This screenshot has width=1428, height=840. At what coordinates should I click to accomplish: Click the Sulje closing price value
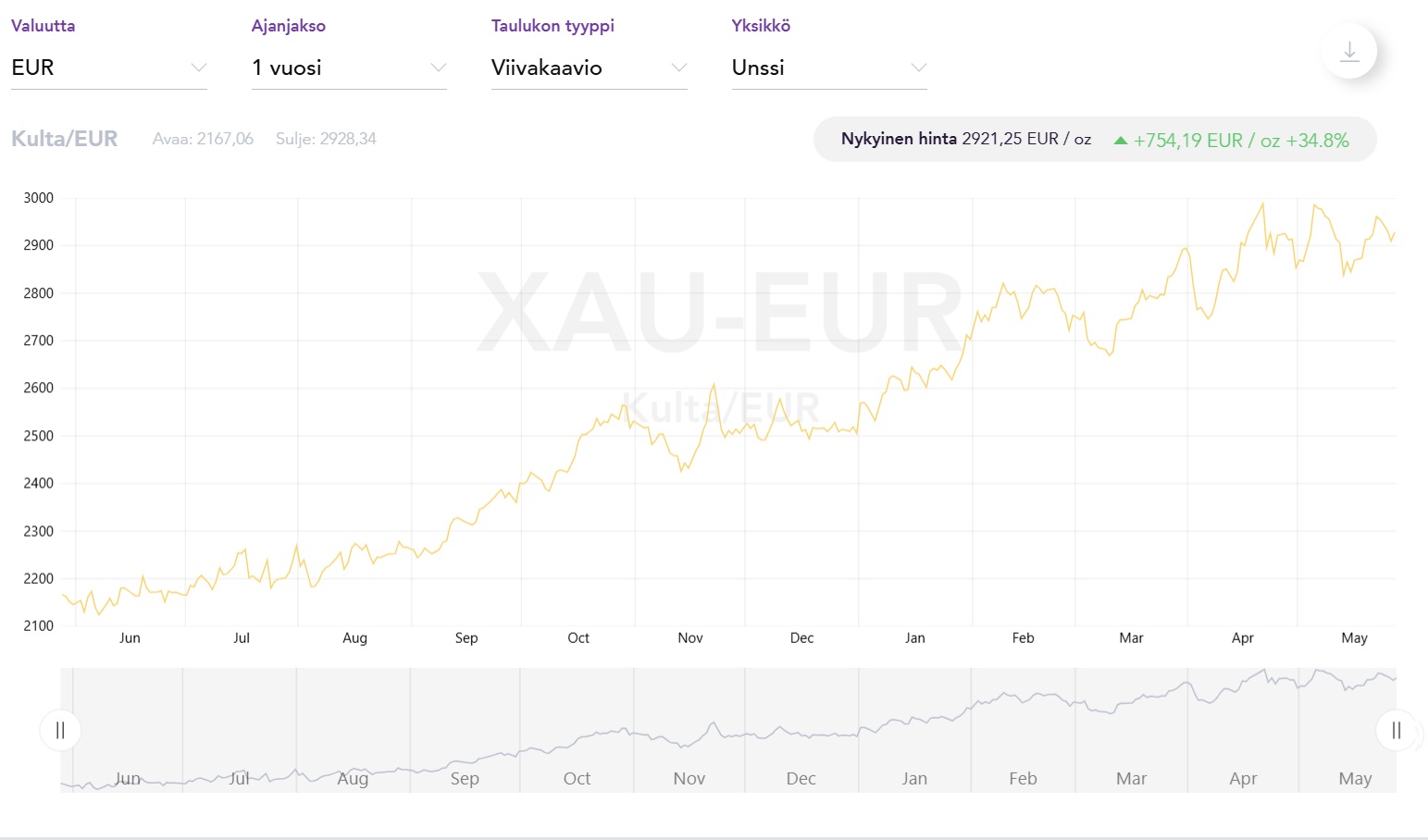[326, 139]
